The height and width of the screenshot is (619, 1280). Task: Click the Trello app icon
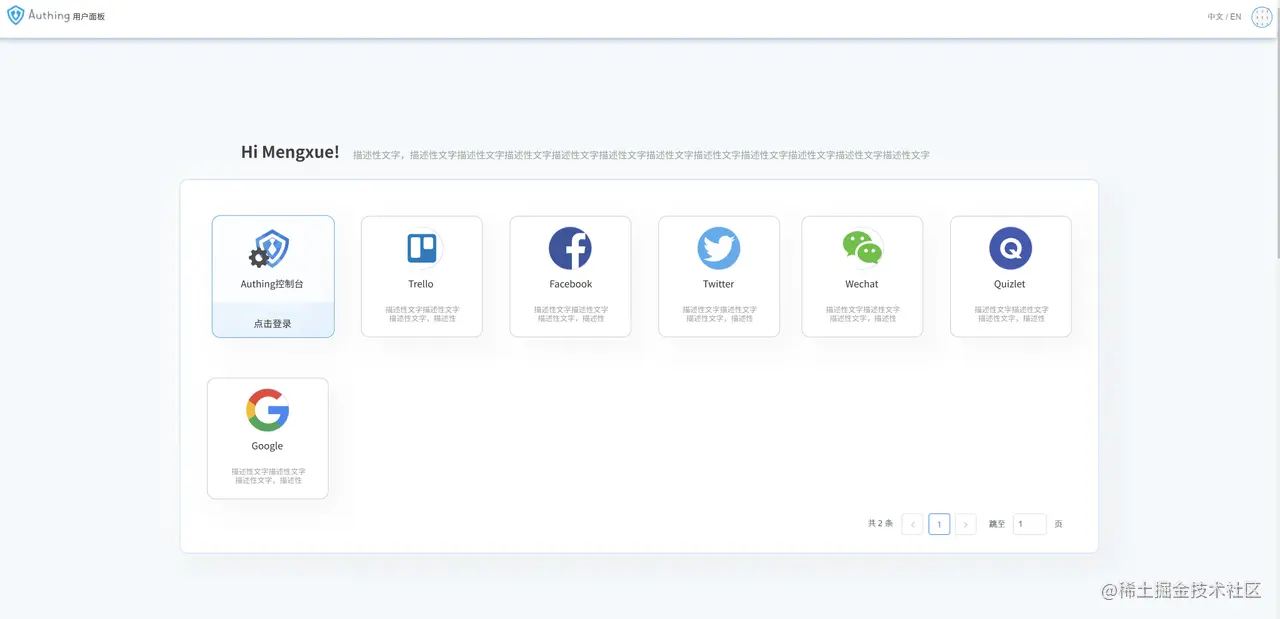[421, 248]
